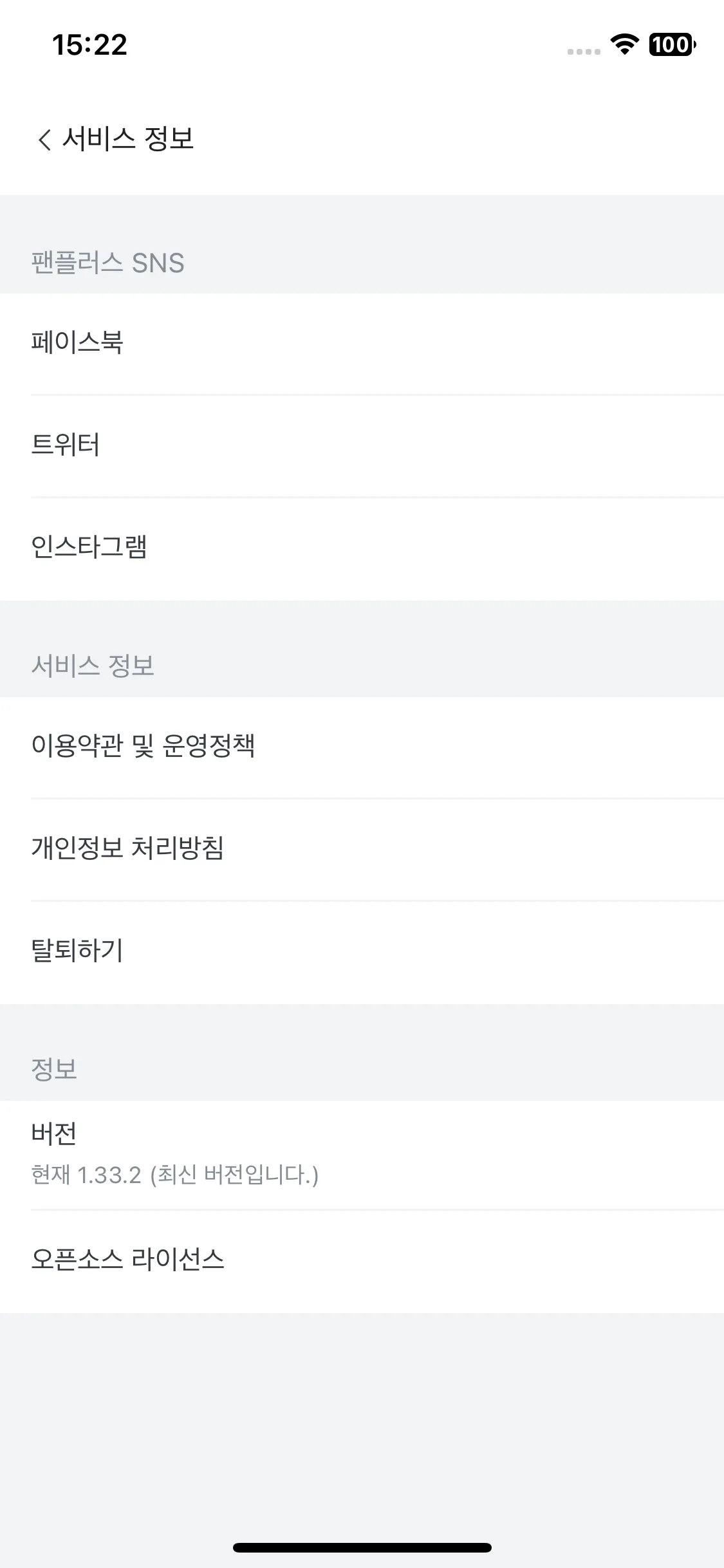Open the 트위터 SNS entry
Viewport: 724px width, 1568px height.
pos(362,446)
